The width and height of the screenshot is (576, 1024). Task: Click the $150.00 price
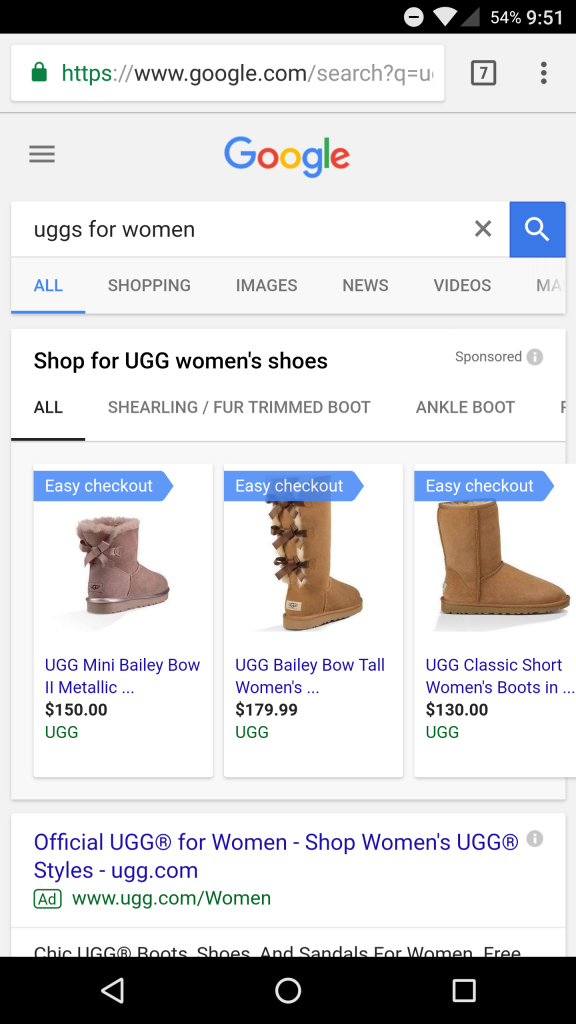click(x=76, y=710)
